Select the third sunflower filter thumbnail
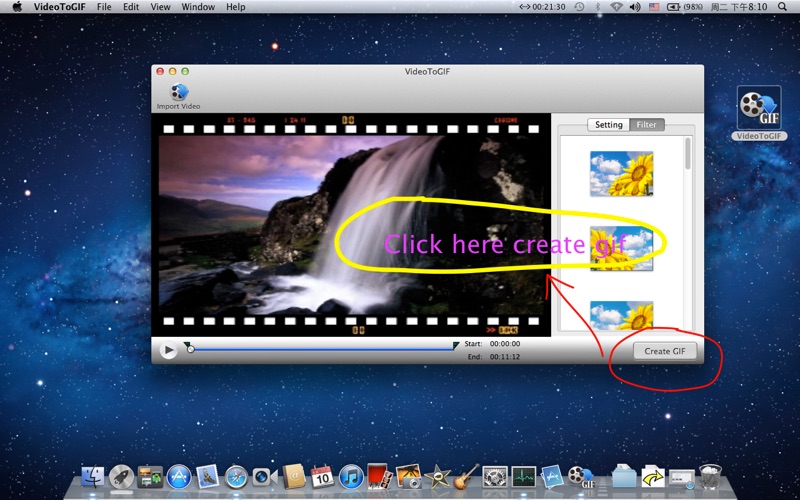 (621, 316)
